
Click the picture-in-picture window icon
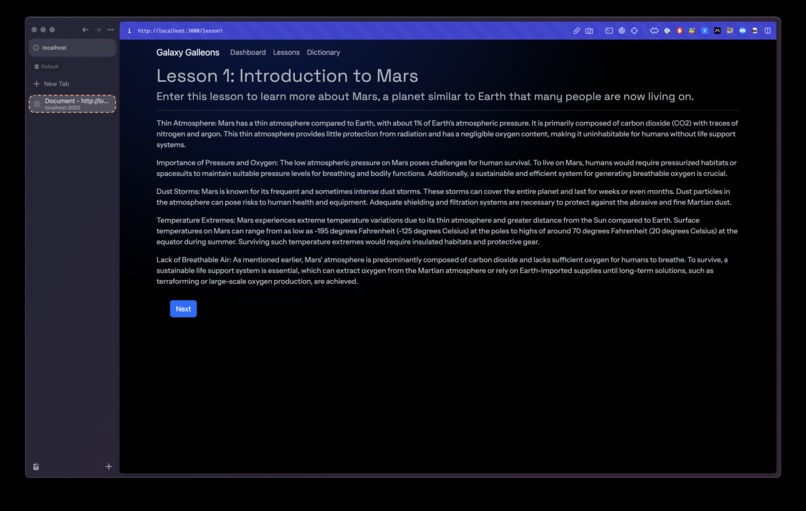pos(609,31)
